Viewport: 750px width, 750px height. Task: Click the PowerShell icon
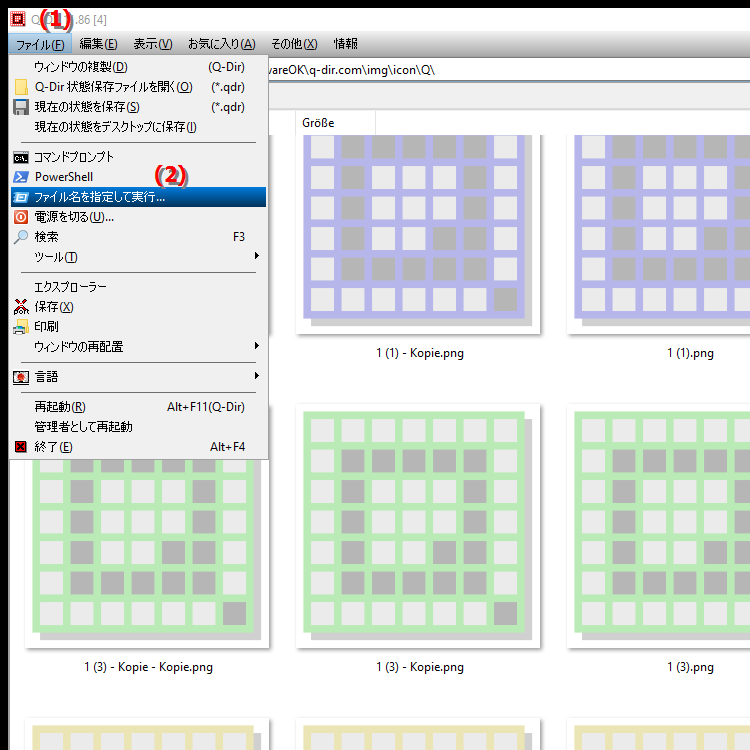tap(21, 177)
